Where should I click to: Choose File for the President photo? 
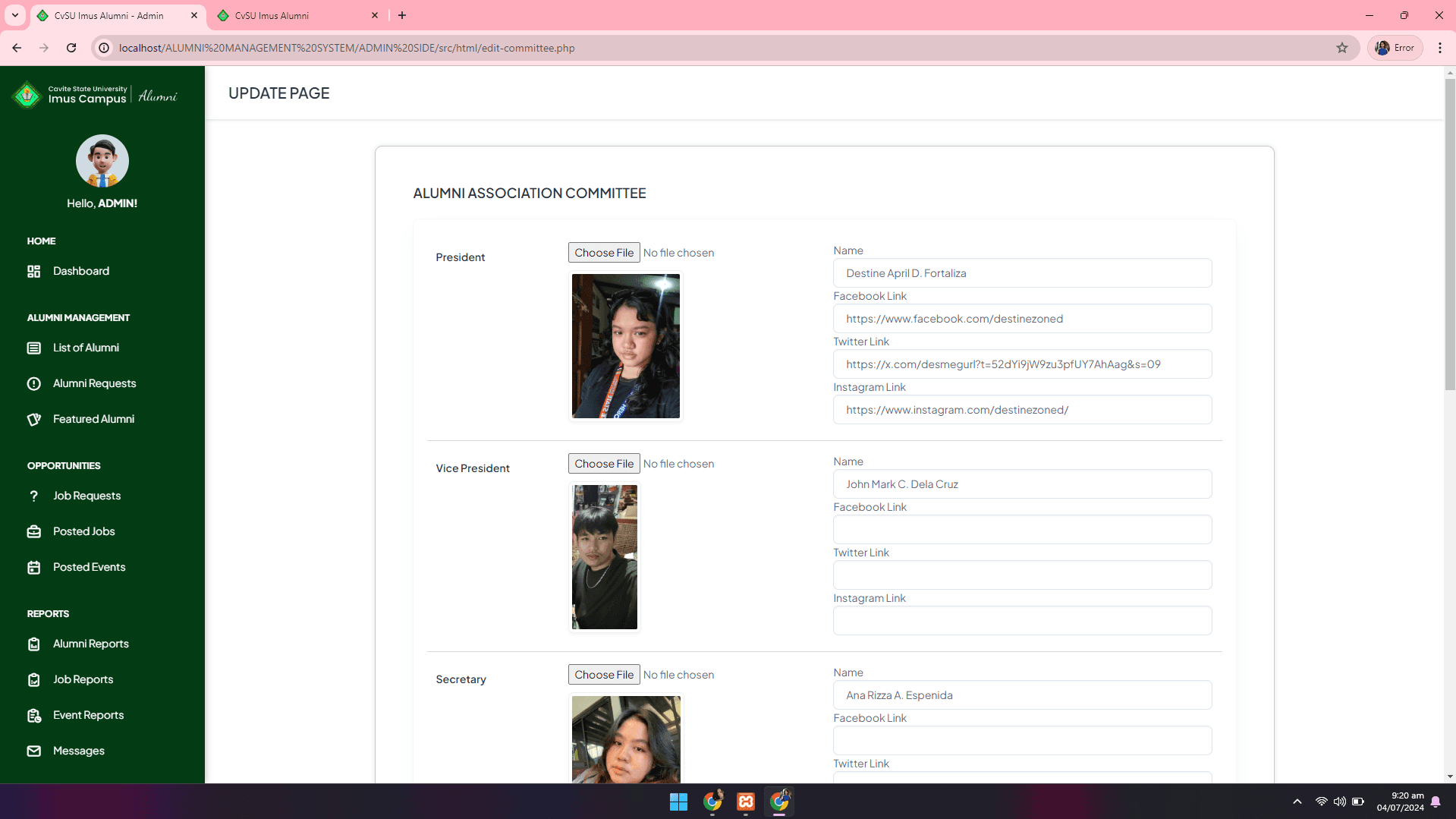(x=604, y=253)
